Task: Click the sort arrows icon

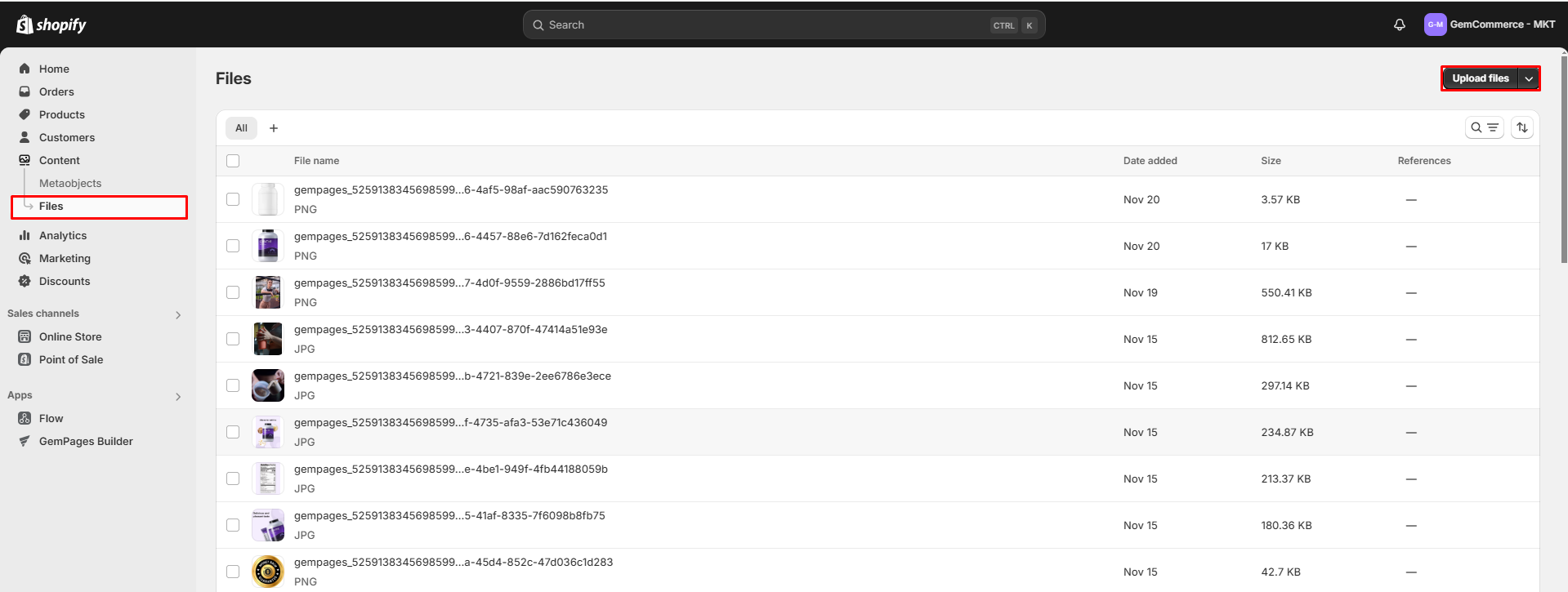Action: (x=1521, y=127)
